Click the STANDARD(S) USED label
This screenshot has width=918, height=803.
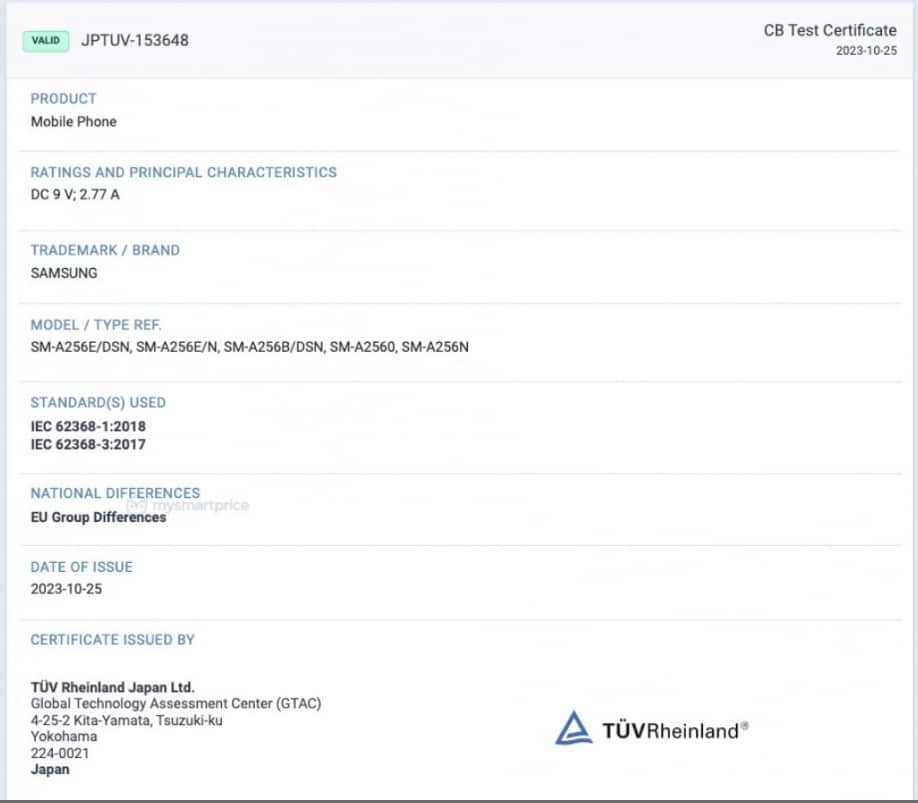(98, 403)
